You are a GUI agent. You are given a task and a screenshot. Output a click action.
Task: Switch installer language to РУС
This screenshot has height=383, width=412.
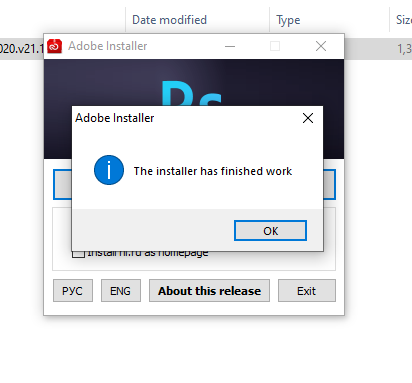pos(73,291)
